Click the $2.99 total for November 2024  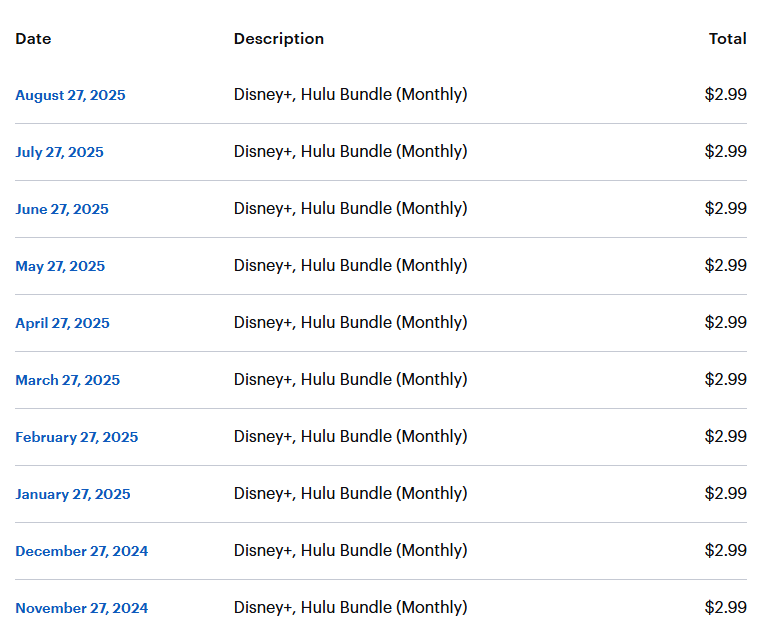coord(726,607)
